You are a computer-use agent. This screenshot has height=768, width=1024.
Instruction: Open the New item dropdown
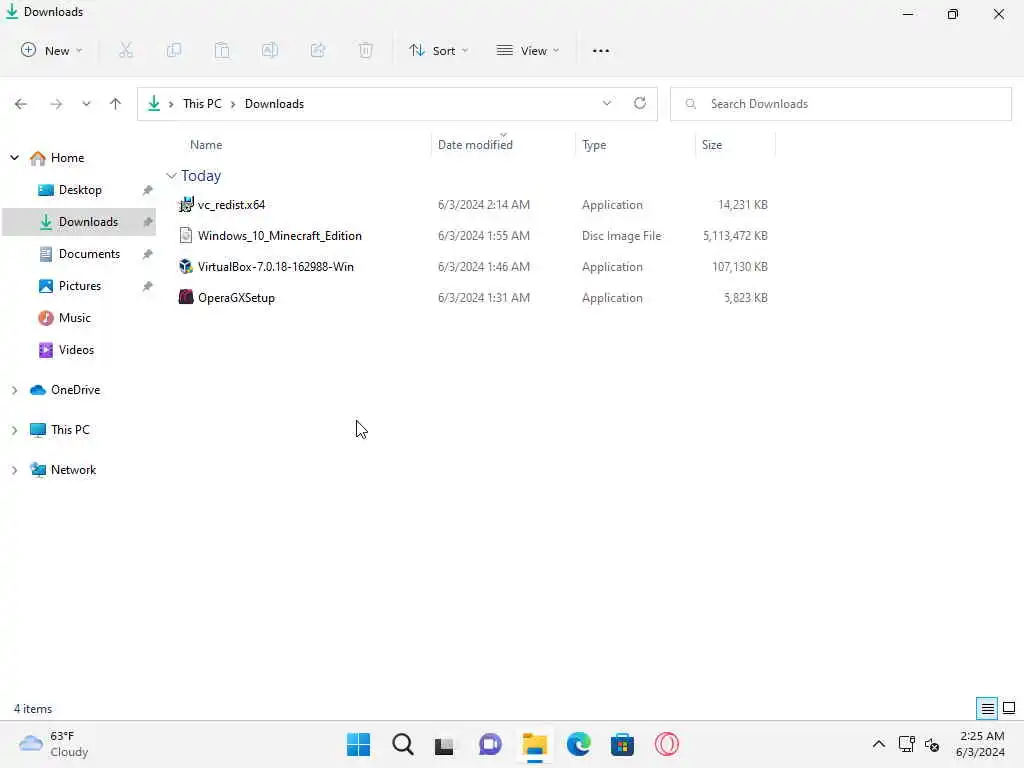click(52, 50)
